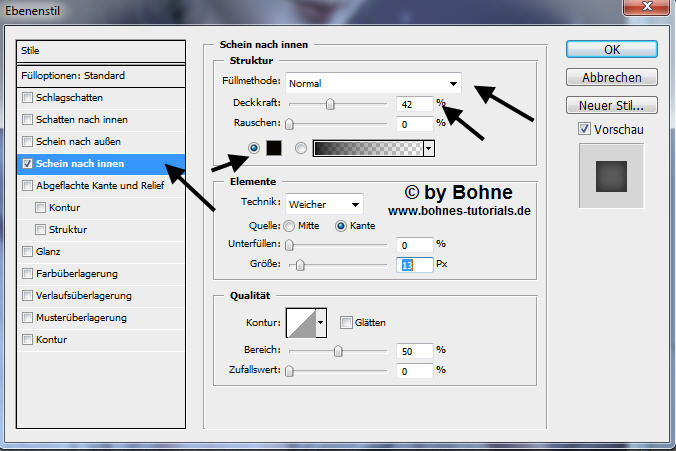Toggle the Schein nach außen checkbox

pos(28,141)
